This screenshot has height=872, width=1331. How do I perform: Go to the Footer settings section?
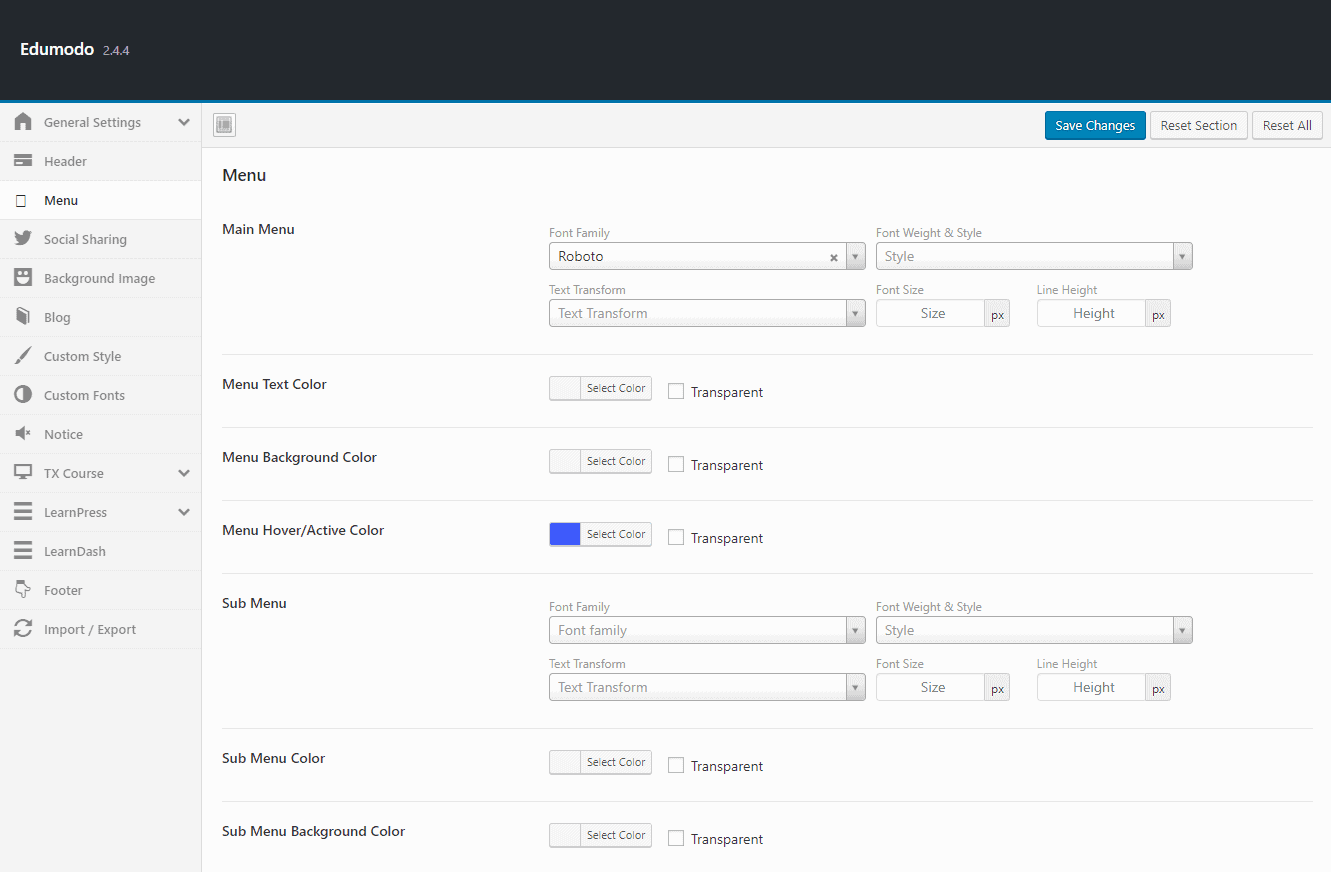tap(63, 590)
